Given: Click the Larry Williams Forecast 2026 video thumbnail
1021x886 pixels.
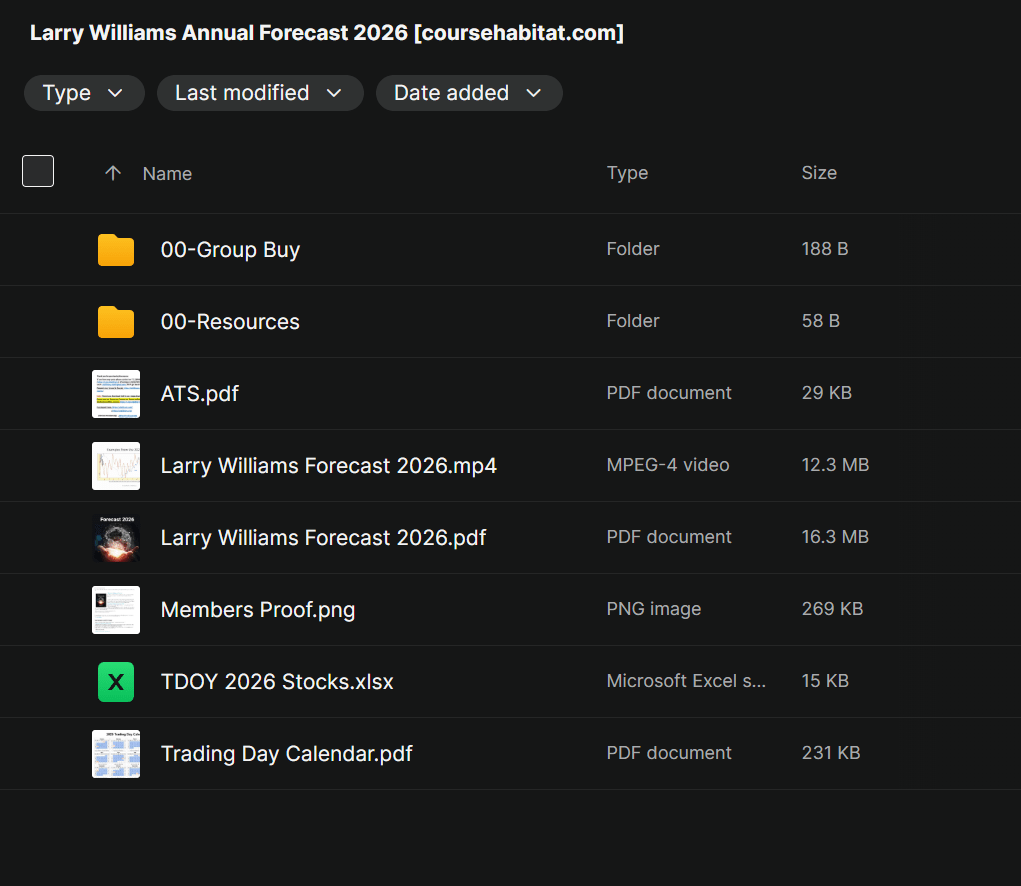Looking at the screenshot, I should [115, 465].
